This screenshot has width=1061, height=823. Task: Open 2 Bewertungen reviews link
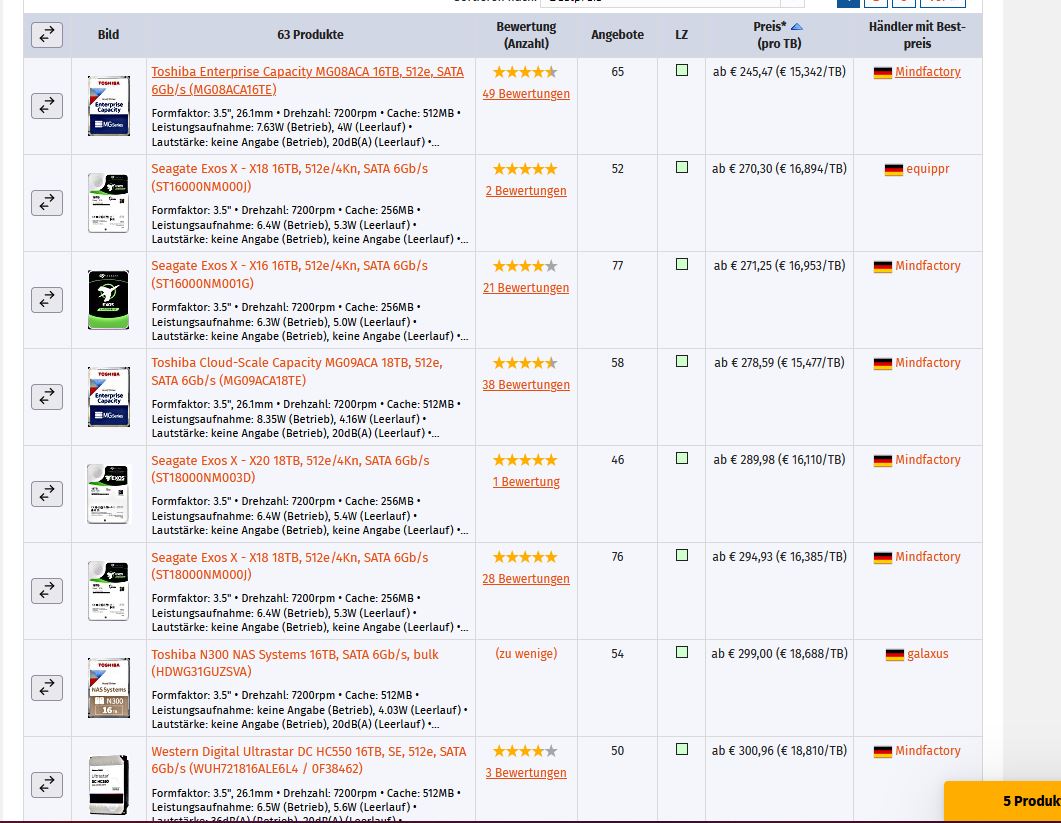pos(526,191)
